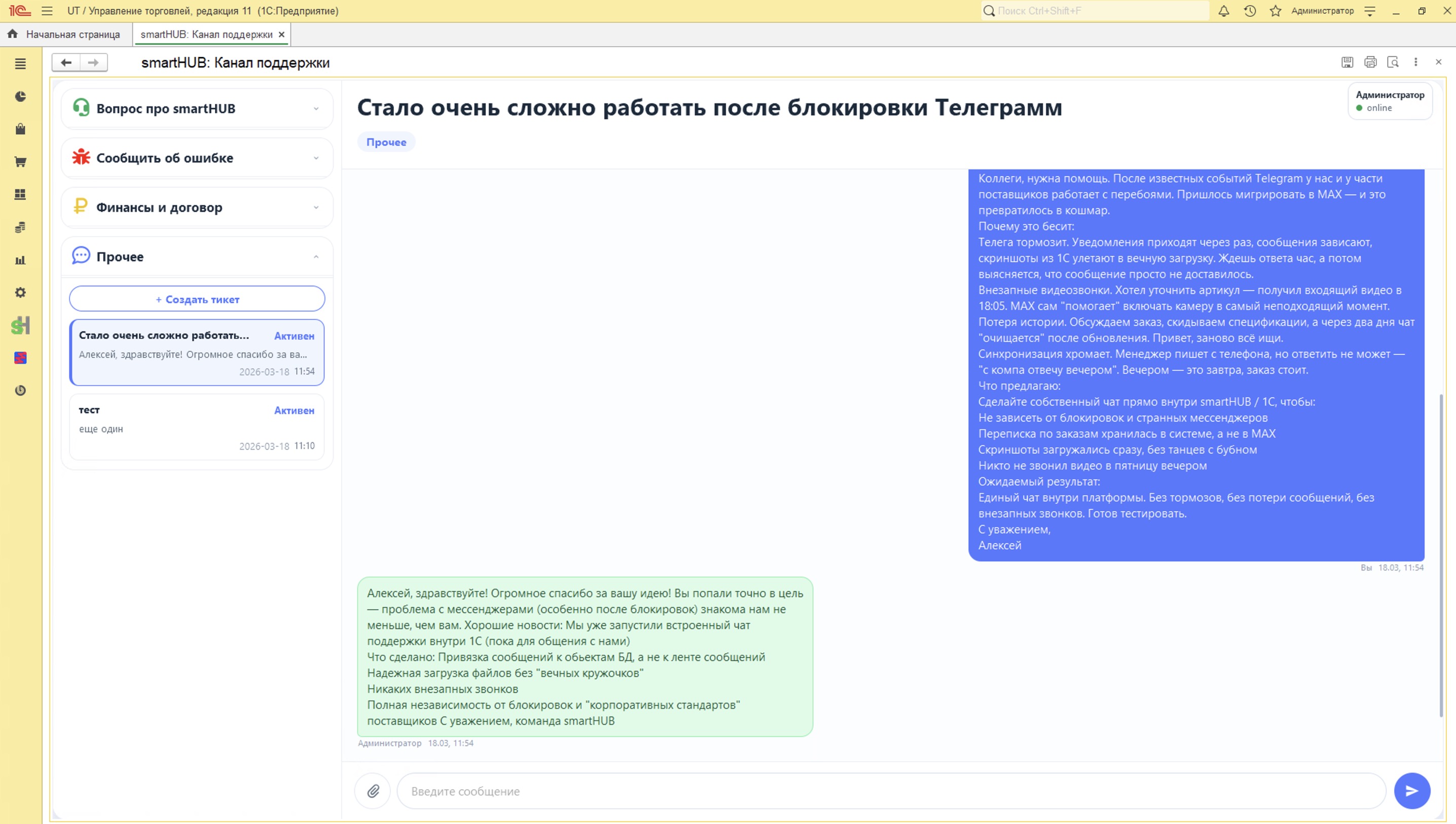Open the red-blue square icon in the sidebar
The width and height of the screenshot is (1456, 824).
(x=20, y=358)
